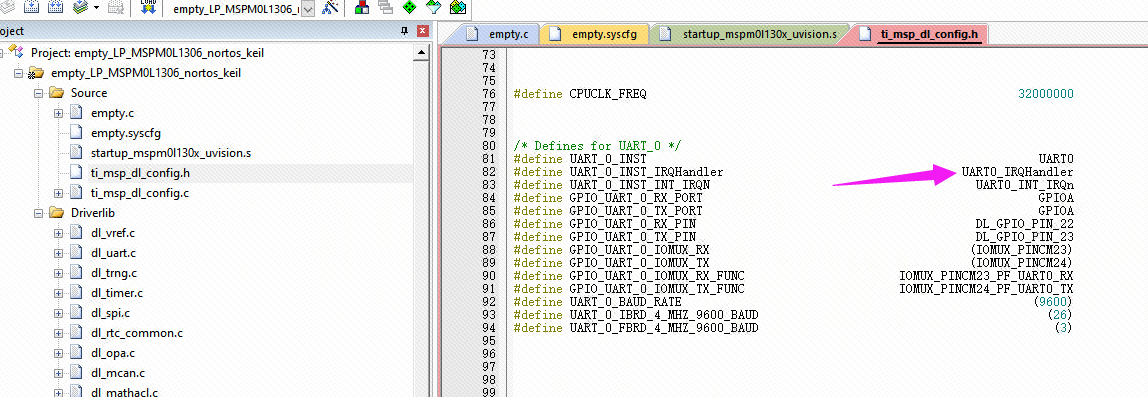The image size is (1148, 397).
Task: Click the baud rate value 9600
Action: [1054, 302]
